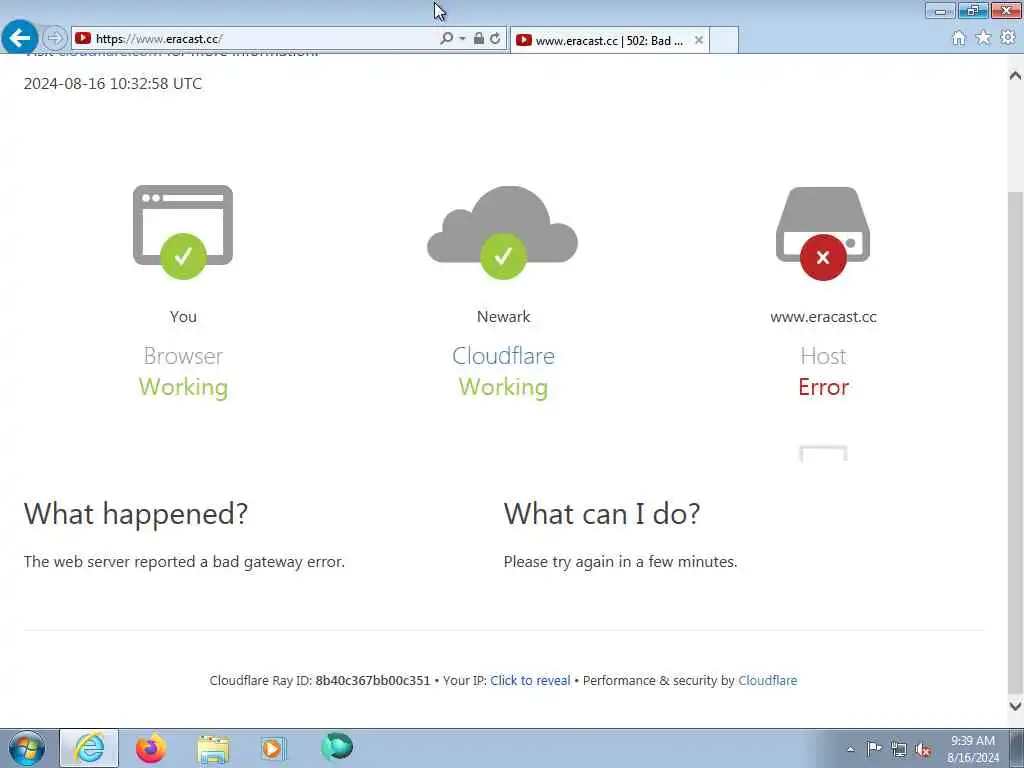
Task: Click the vertical scrollbar thumb
Action: pyautogui.click(x=1015, y=441)
